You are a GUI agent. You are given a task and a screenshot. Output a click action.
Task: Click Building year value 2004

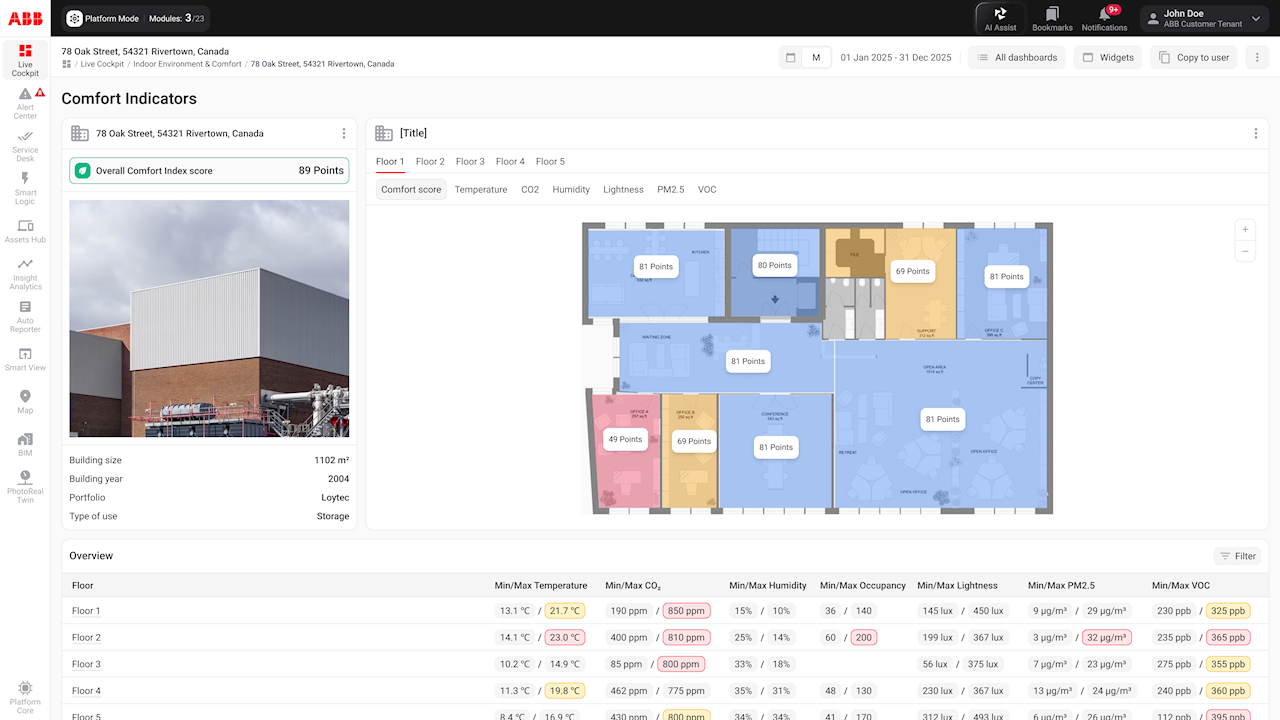[x=338, y=479]
